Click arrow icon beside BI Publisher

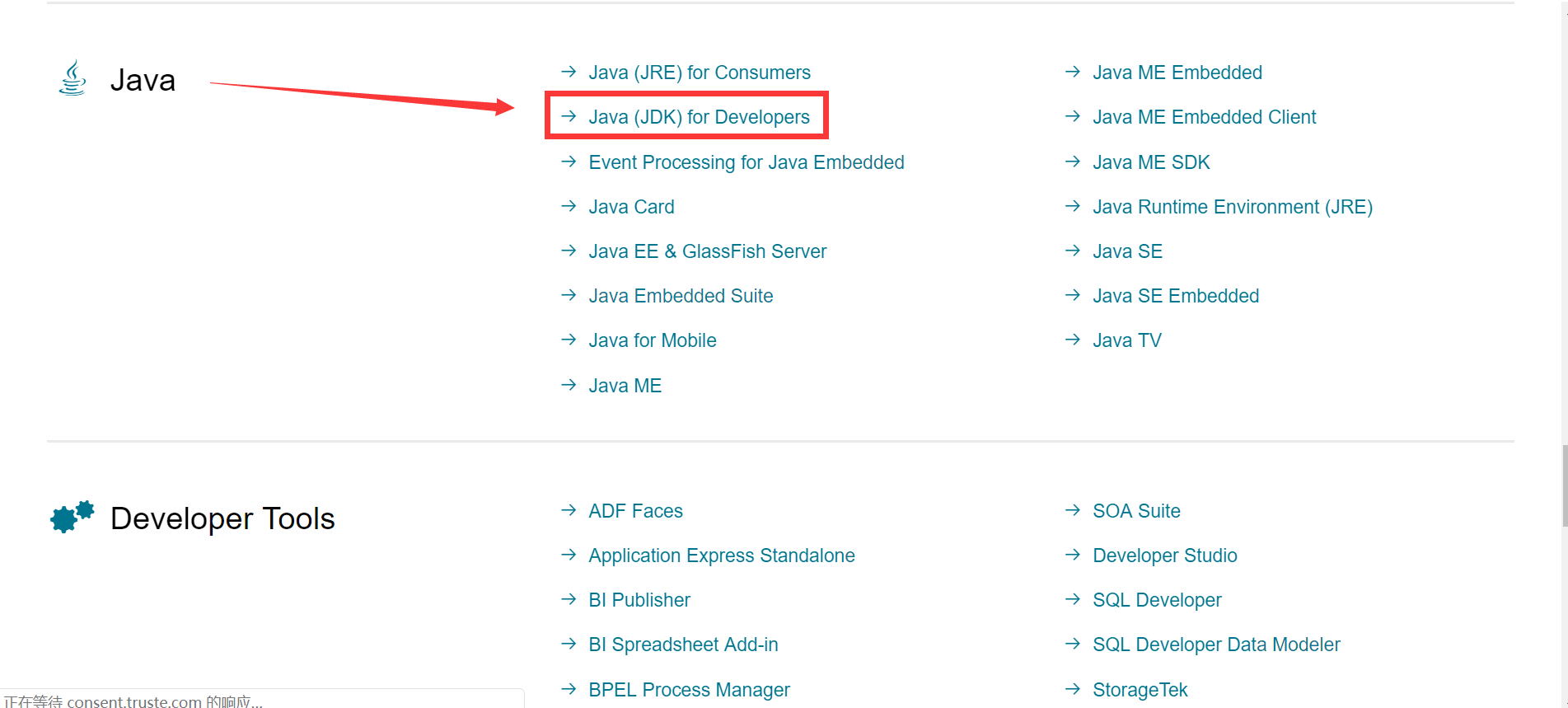[x=569, y=599]
